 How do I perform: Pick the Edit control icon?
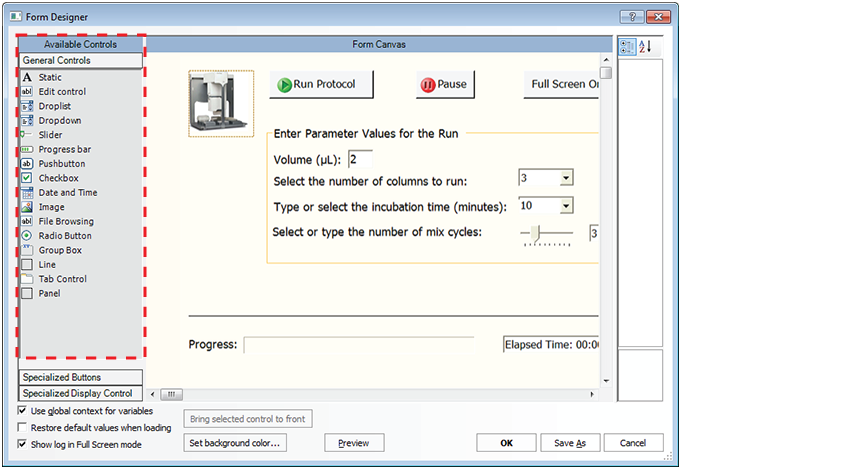click(x=27, y=92)
